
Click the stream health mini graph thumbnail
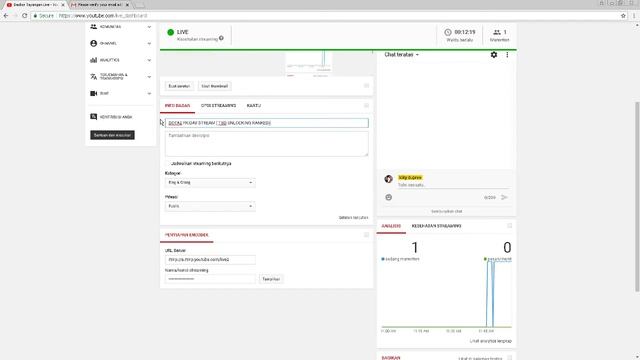[x=309, y=63]
